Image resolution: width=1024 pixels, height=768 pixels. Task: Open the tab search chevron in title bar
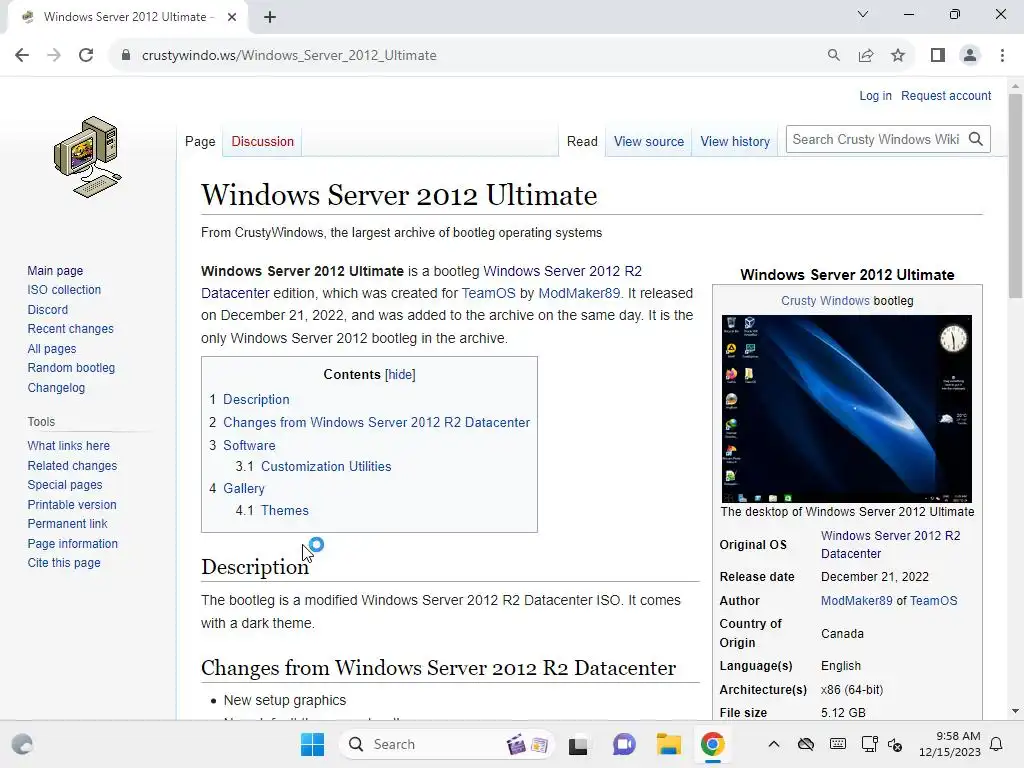pos(863,14)
